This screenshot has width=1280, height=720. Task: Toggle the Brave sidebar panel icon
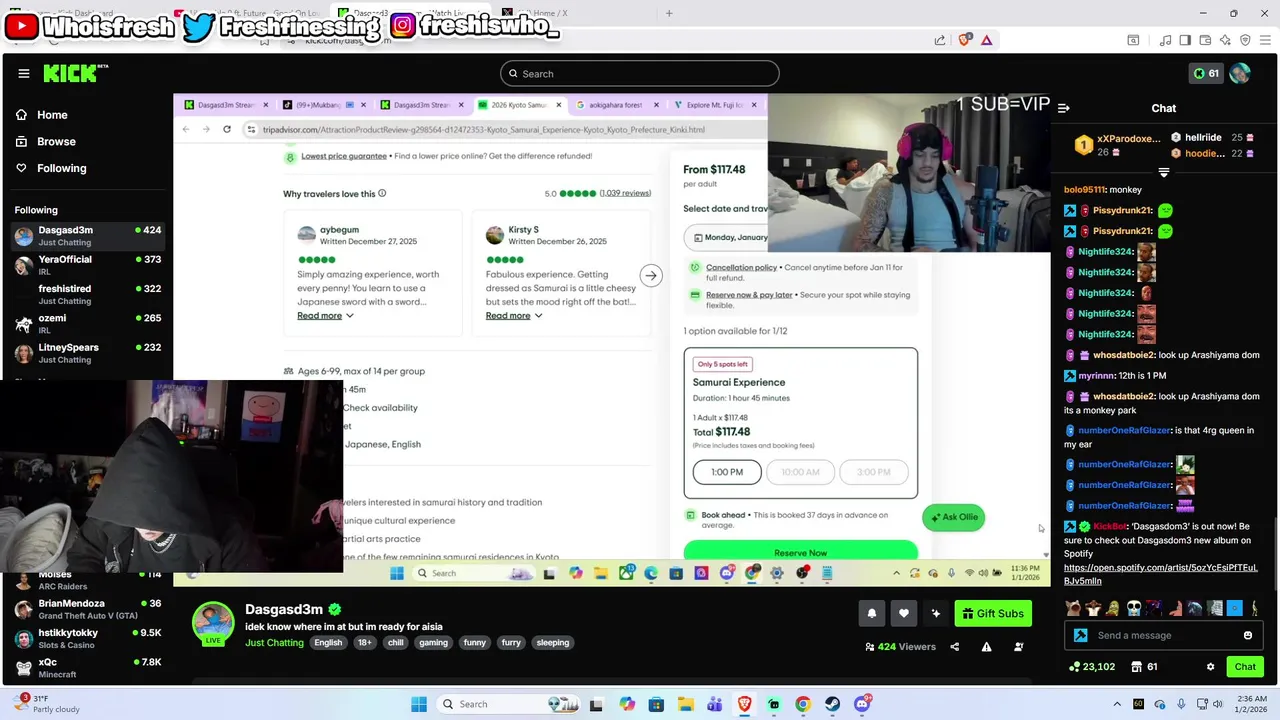tap(1185, 40)
